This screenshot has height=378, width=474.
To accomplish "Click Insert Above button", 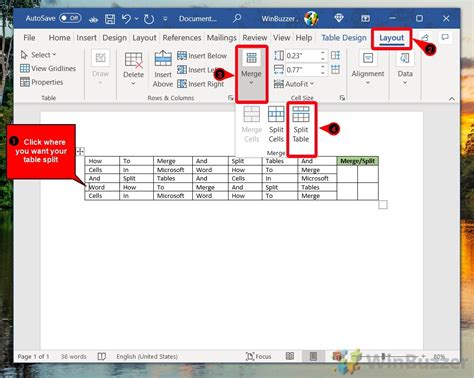I will click(163, 69).
